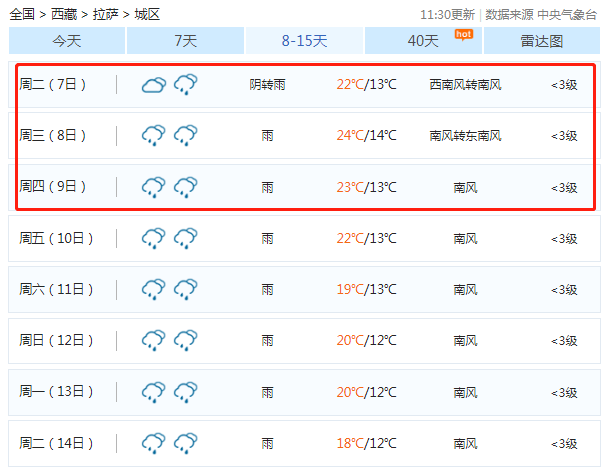Click 20℃/12℃ on the 周日 (12日) row
The width and height of the screenshot is (608, 475).
point(366,340)
